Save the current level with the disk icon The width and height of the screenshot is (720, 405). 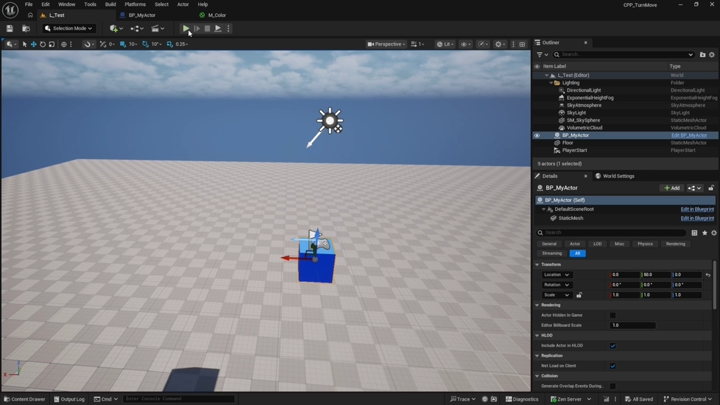(10, 28)
